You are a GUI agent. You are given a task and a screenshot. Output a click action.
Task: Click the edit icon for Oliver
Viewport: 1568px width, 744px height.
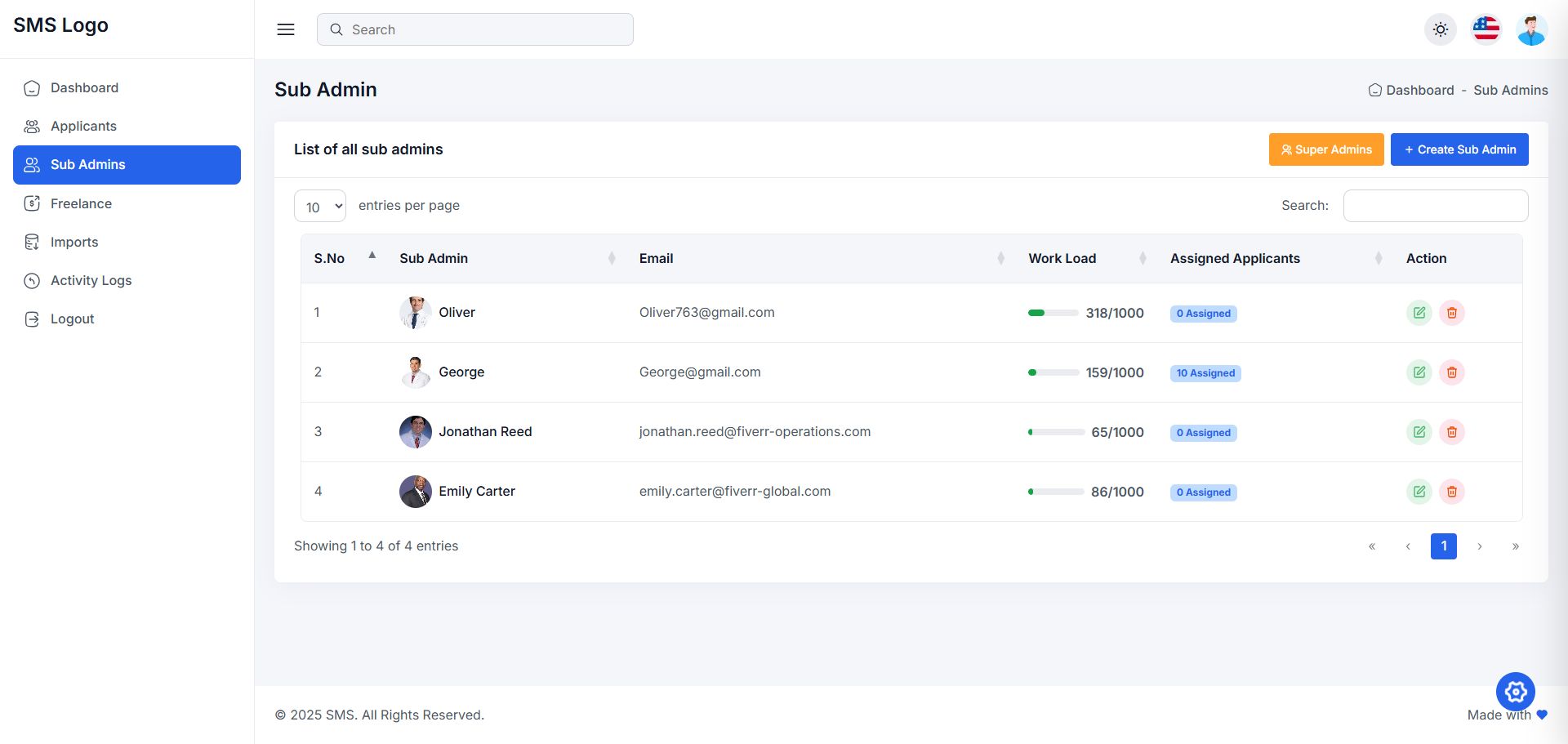point(1419,313)
